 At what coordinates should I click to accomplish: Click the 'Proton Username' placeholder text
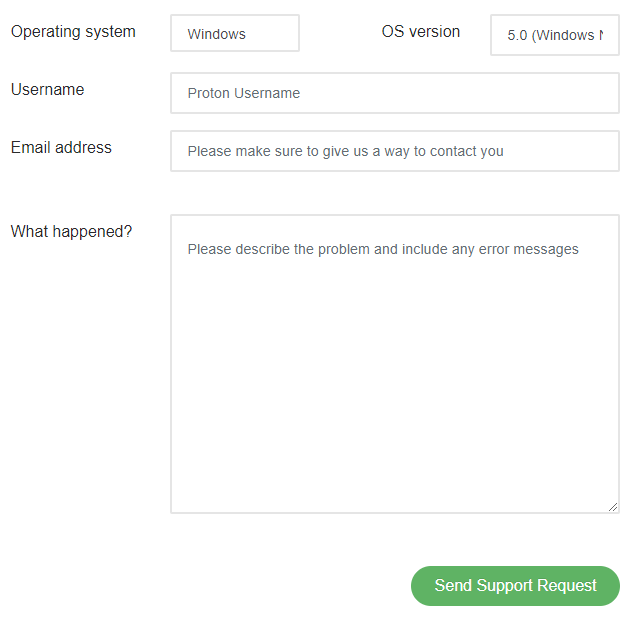point(243,93)
